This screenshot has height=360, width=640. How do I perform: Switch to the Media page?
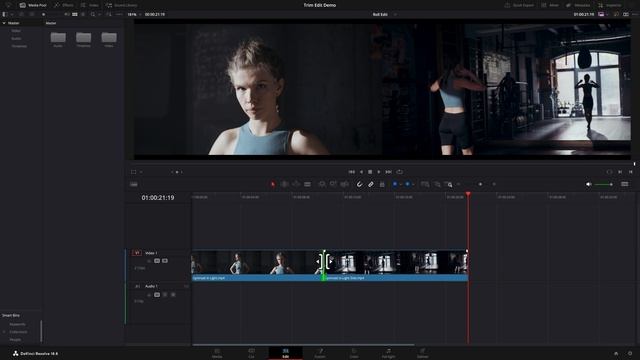(x=217, y=353)
